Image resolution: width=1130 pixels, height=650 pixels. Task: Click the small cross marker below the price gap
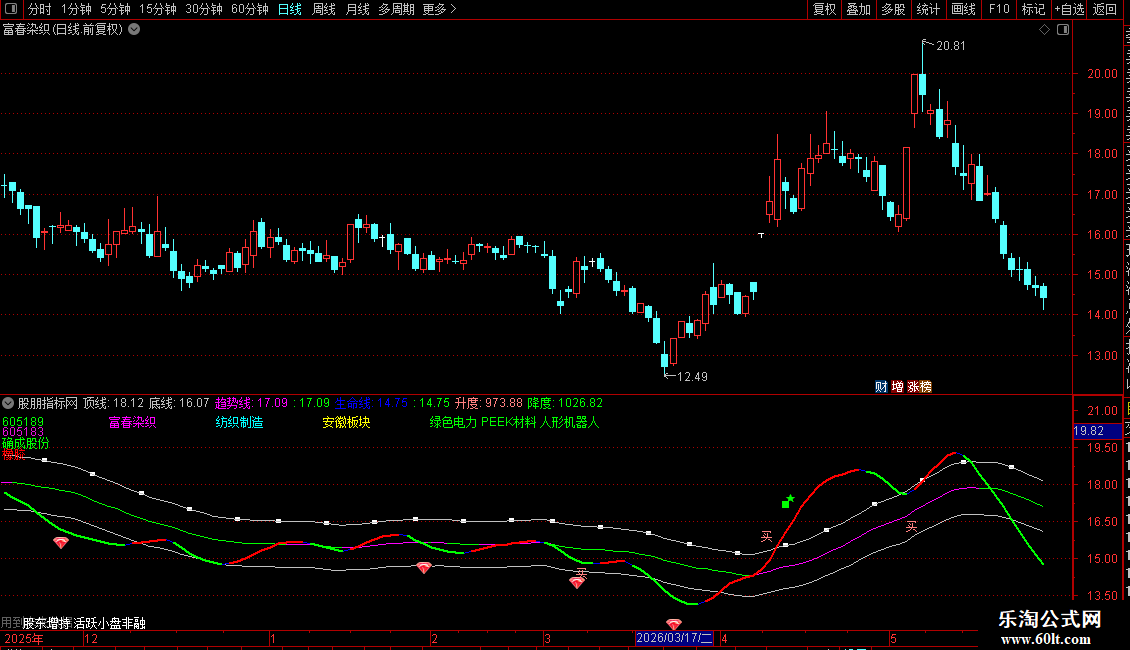(x=761, y=235)
